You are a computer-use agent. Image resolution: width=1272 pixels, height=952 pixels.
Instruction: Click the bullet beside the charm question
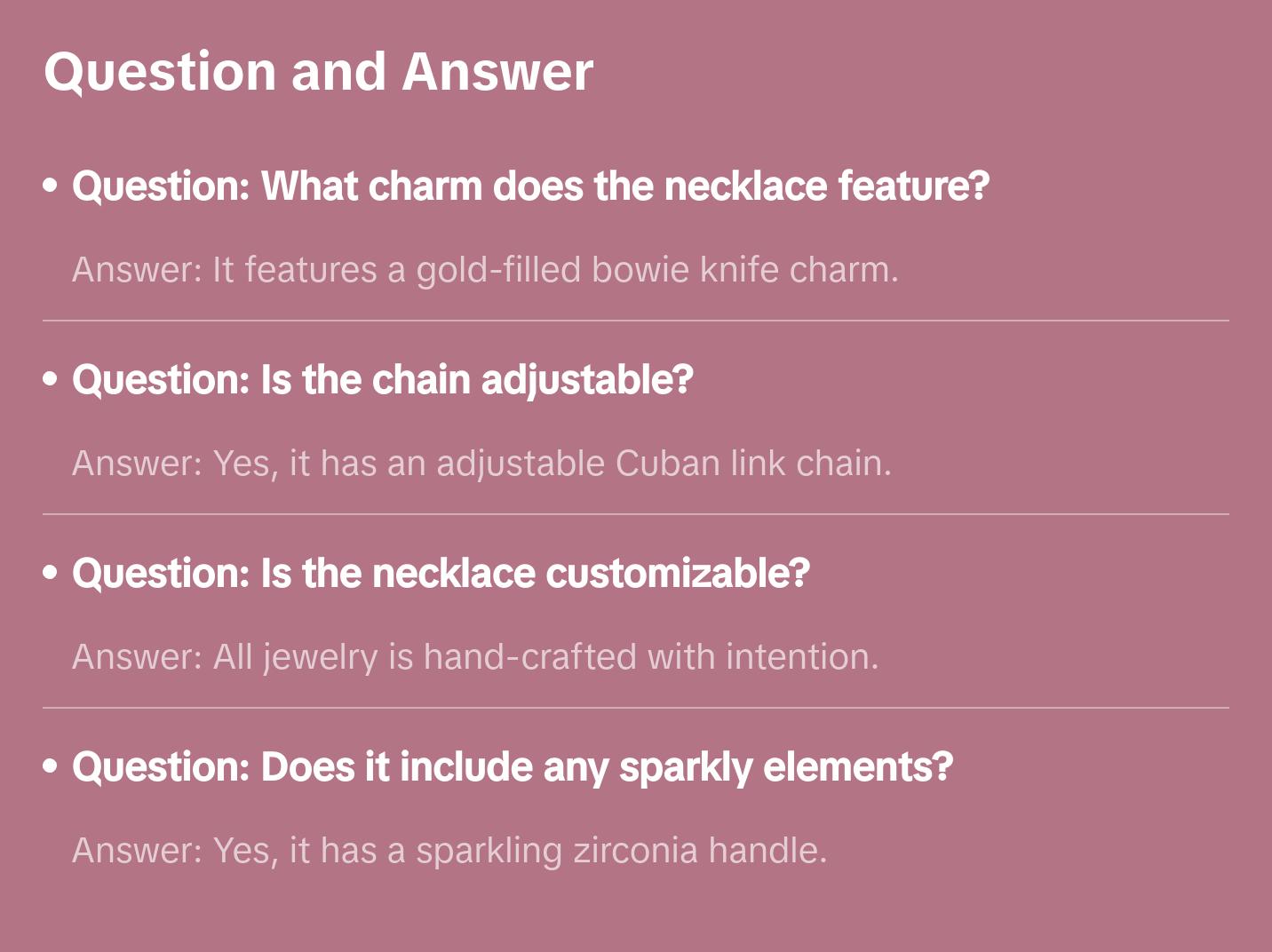[x=51, y=186]
